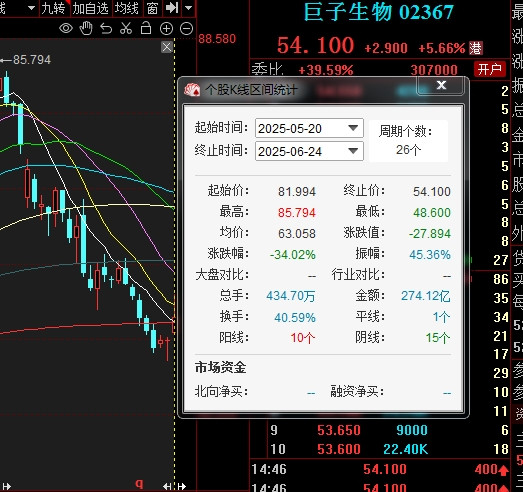Select the hand pan tool
Screen dimensions: 523x492
tap(86, 28)
